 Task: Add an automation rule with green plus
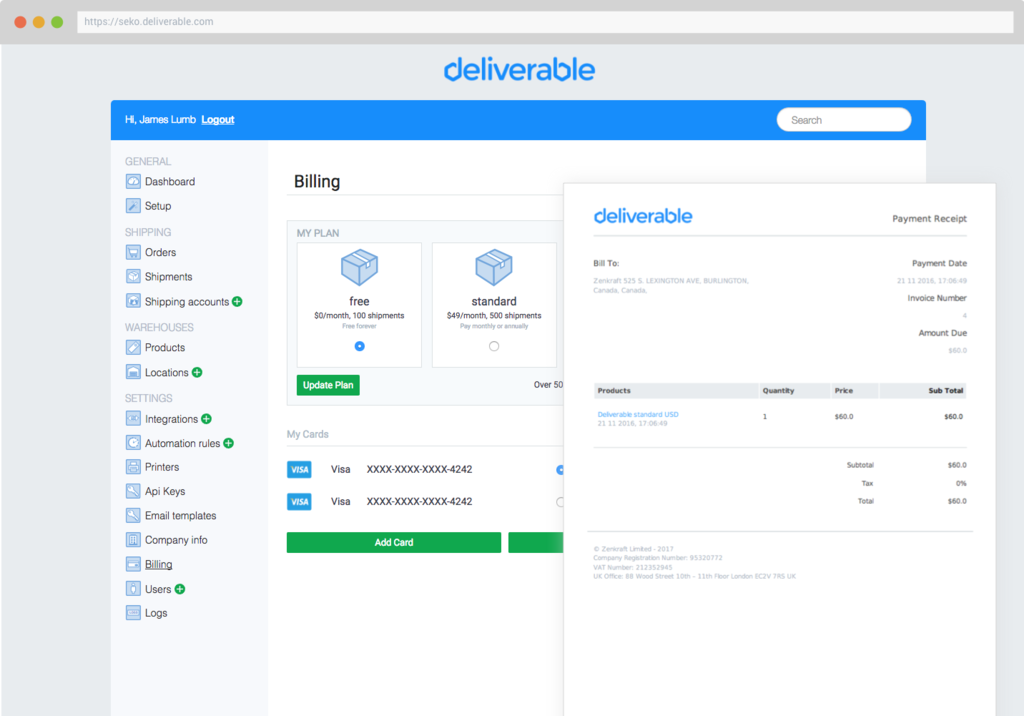pyautogui.click(x=229, y=443)
